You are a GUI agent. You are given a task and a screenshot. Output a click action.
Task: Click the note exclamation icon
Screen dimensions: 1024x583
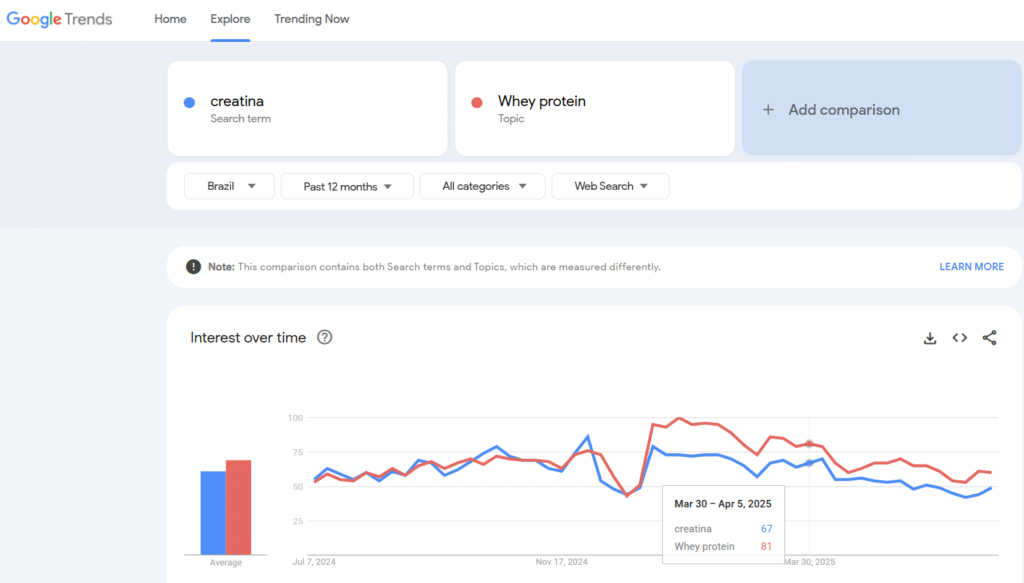point(193,266)
